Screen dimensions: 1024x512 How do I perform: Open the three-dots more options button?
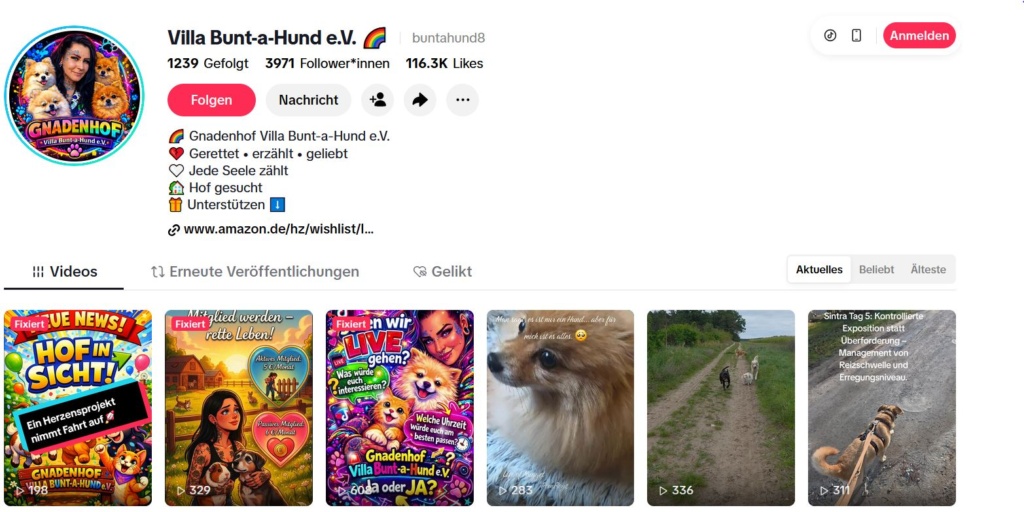coord(462,100)
